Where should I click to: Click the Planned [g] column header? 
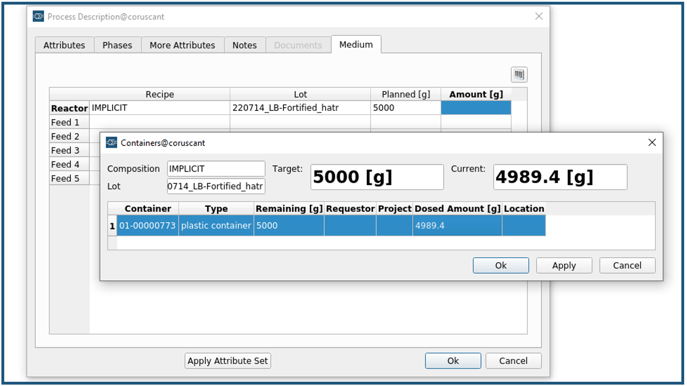tap(406, 94)
